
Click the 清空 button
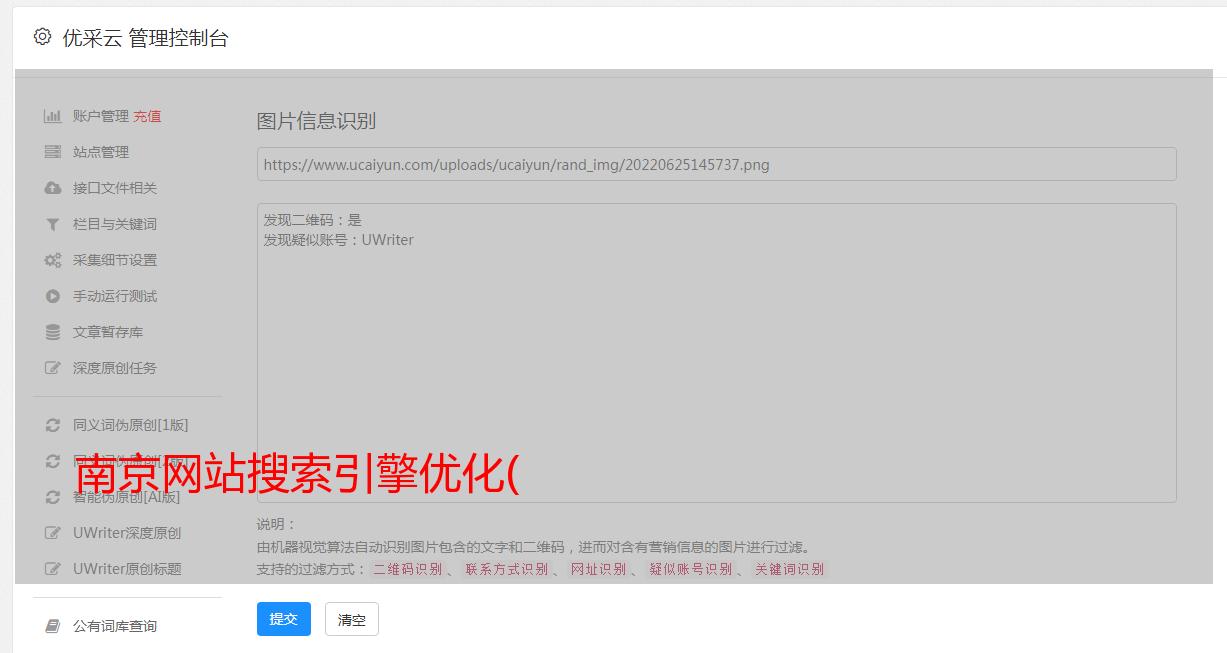coord(352,619)
